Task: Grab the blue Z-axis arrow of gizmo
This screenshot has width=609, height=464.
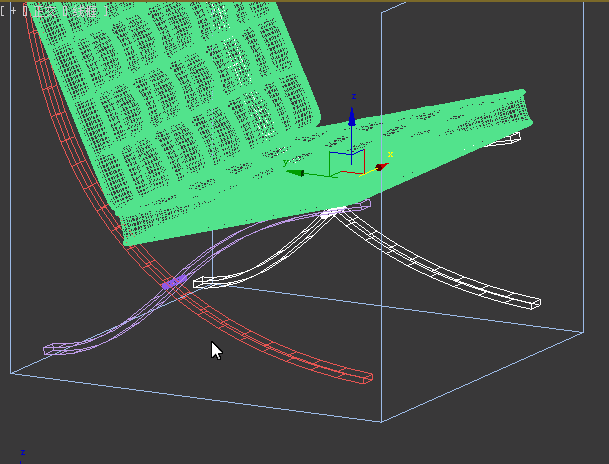Action: tap(352, 116)
